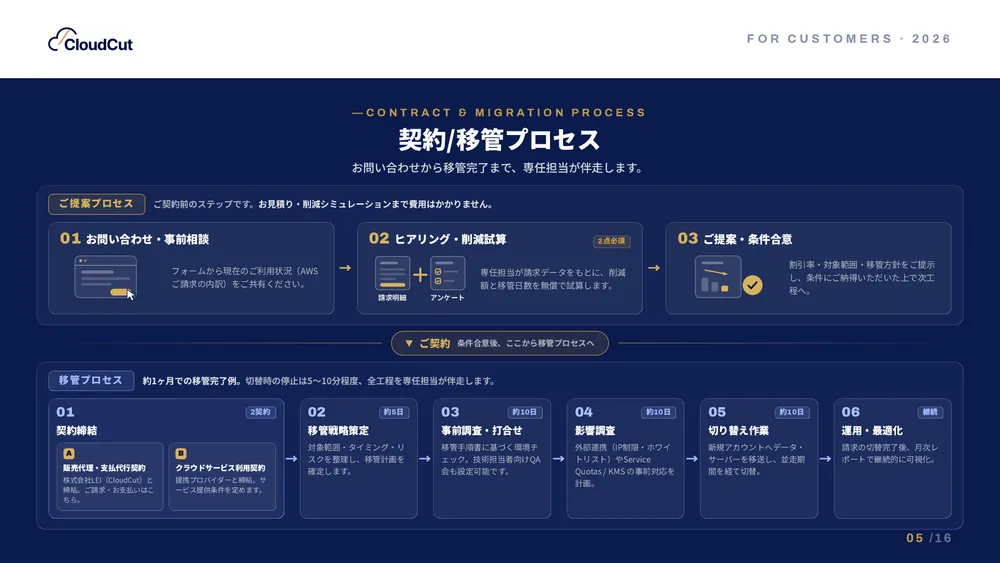Click the arrow between ヒアリング and ご提案 cards
This screenshot has width=1000, height=563.
click(x=654, y=268)
